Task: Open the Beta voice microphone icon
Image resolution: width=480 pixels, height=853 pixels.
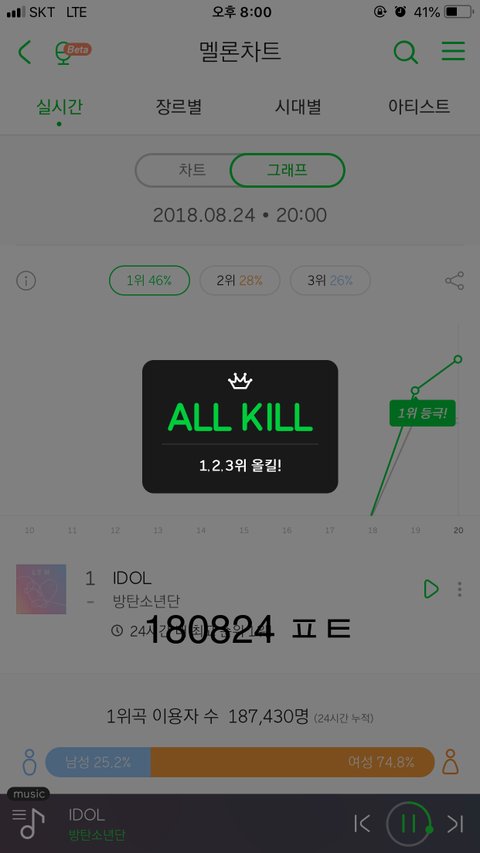Action: coord(72,53)
